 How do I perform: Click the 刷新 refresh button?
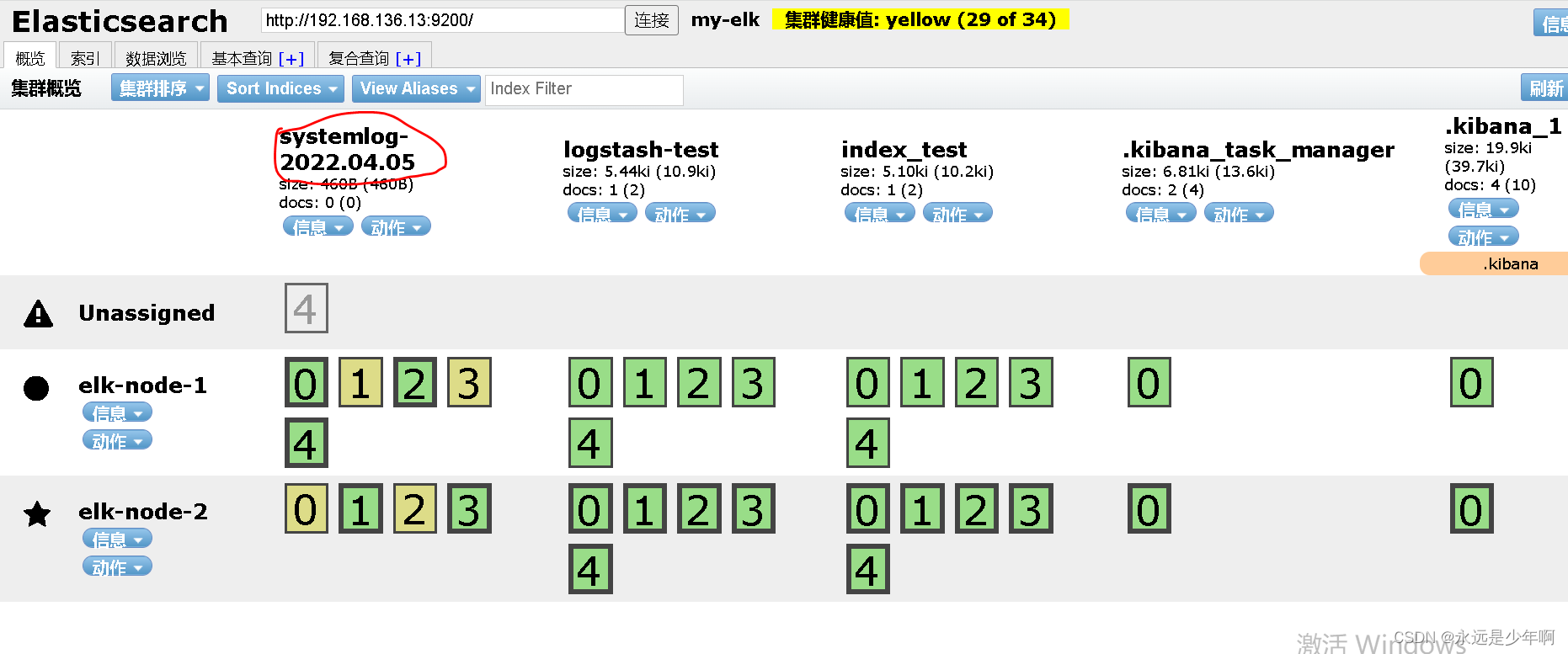pyautogui.click(x=1545, y=88)
